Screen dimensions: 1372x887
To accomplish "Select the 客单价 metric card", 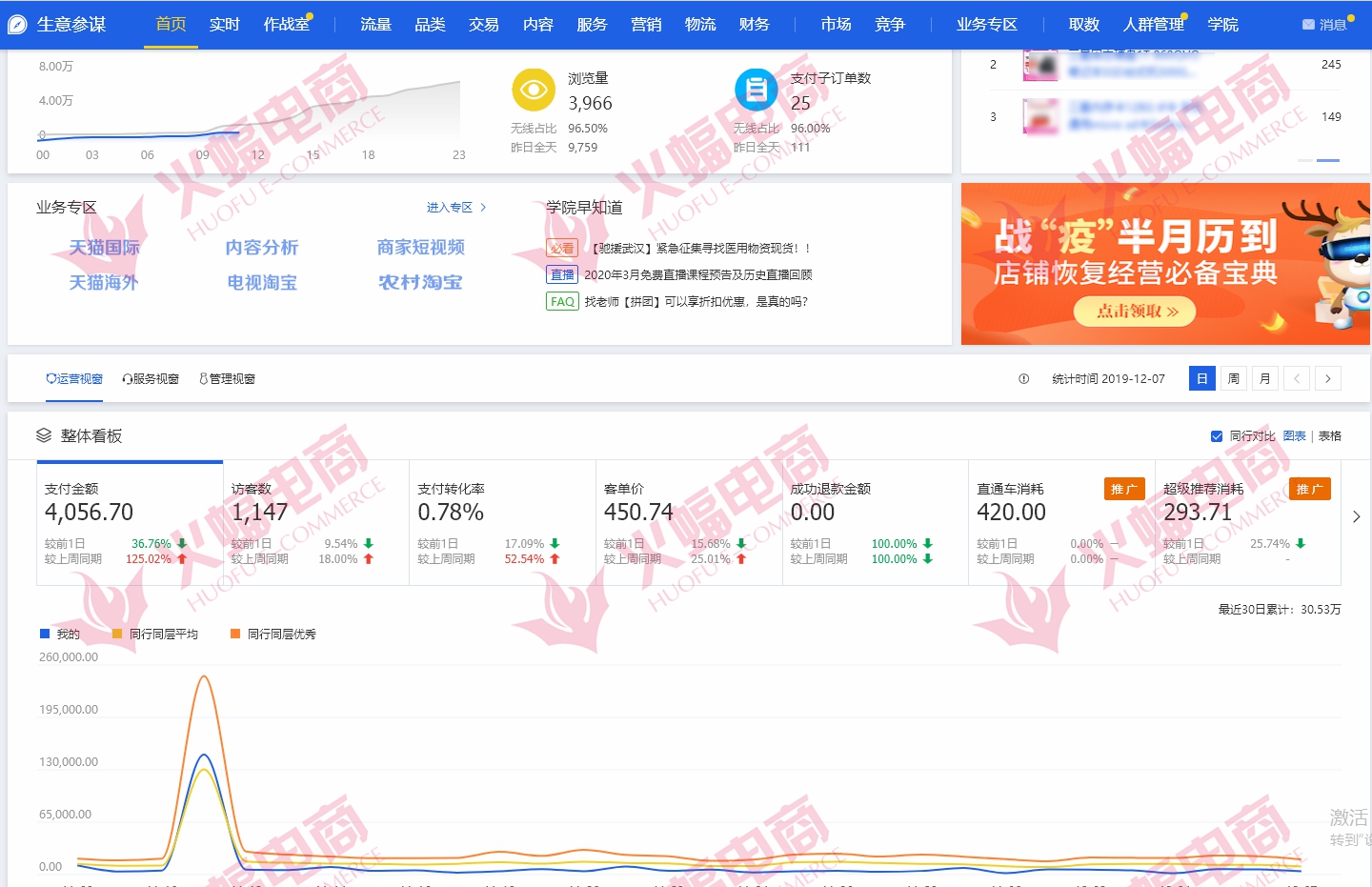I will tap(689, 522).
